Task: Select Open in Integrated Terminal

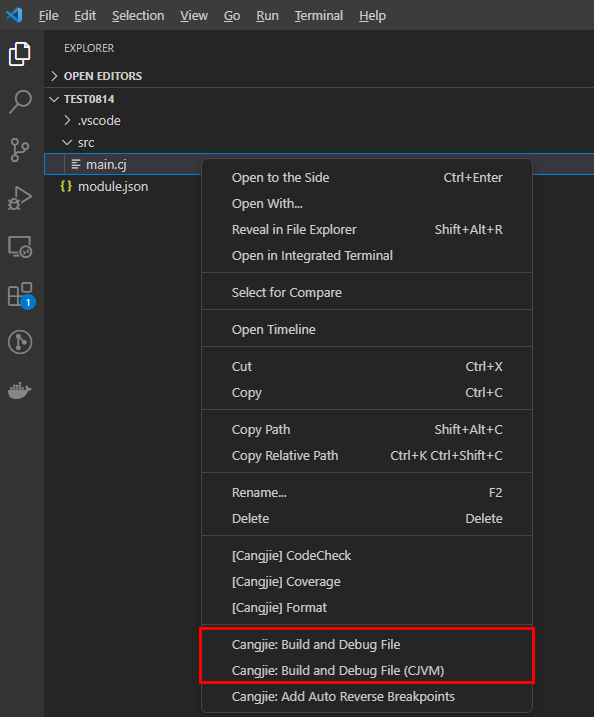Action: pyautogui.click(x=367, y=256)
